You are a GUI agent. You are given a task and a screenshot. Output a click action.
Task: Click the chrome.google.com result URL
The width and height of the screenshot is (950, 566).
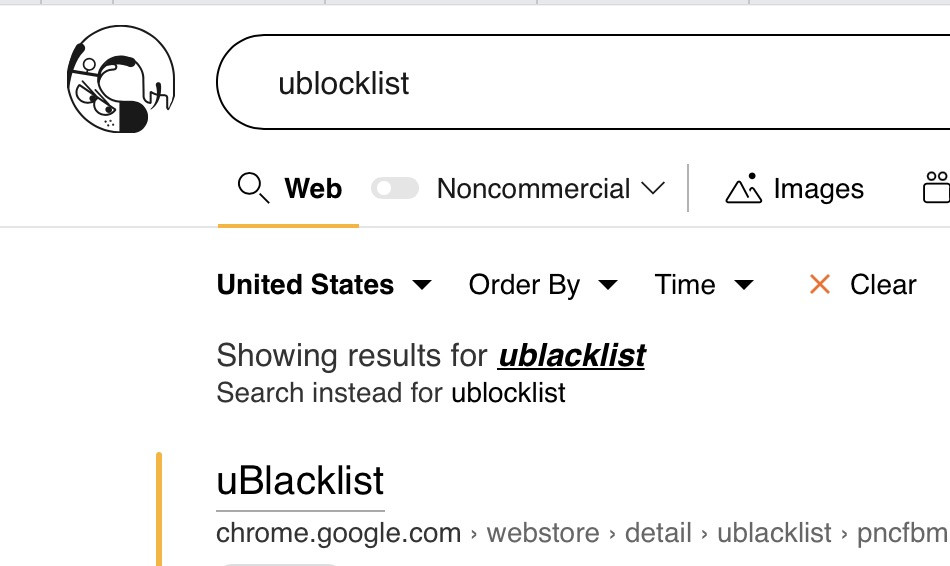(339, 533)
